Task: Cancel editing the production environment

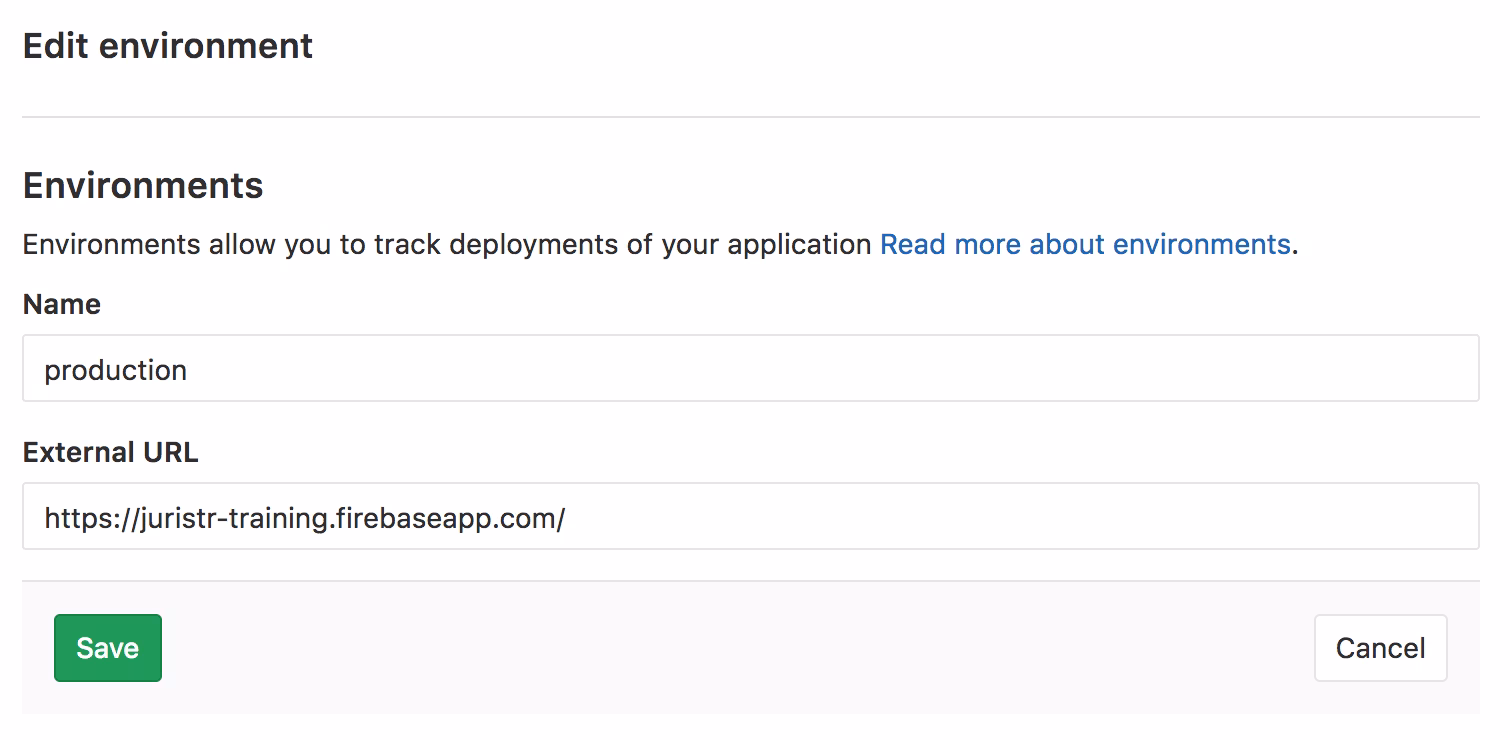Action: click(x=1380, y=648)
